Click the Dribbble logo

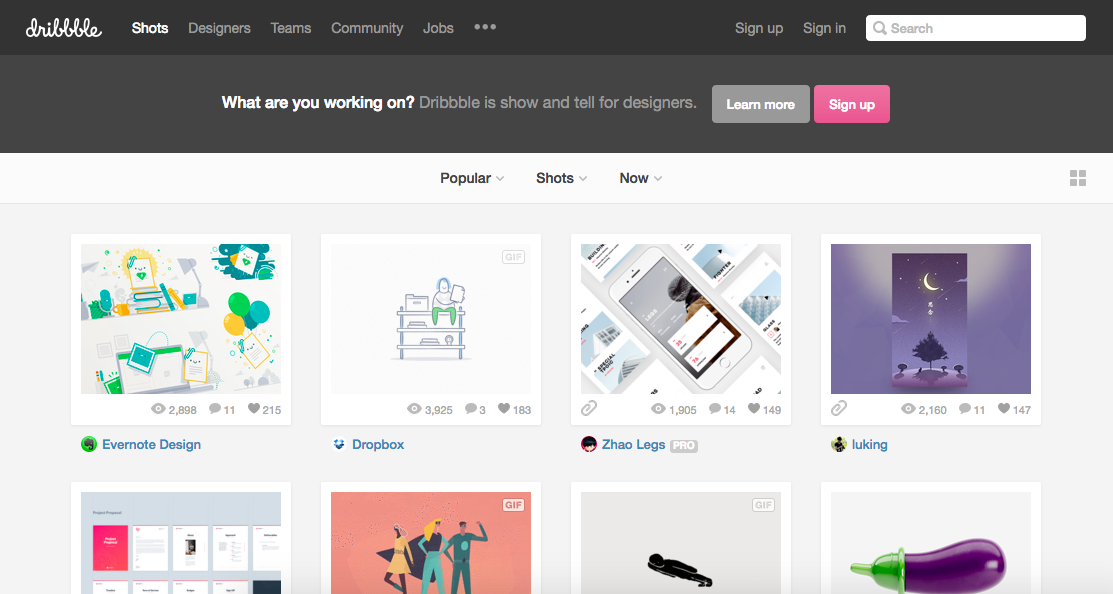point(62,28)
